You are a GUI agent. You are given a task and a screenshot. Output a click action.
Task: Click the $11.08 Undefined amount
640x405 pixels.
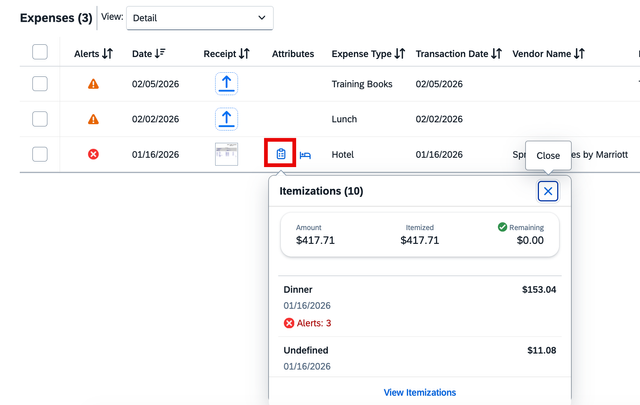tap(542, 350)
